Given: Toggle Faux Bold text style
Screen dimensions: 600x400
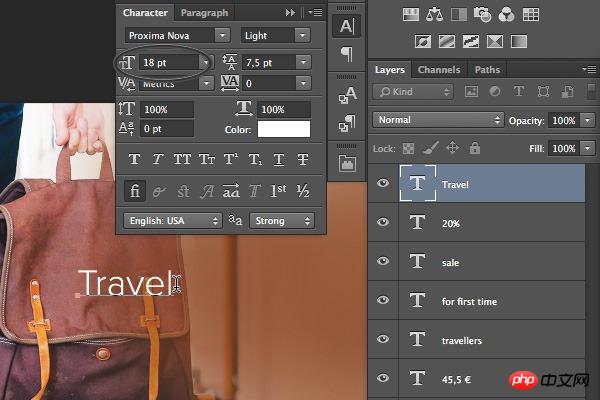Looking at the screenshot, I should 134,159.
